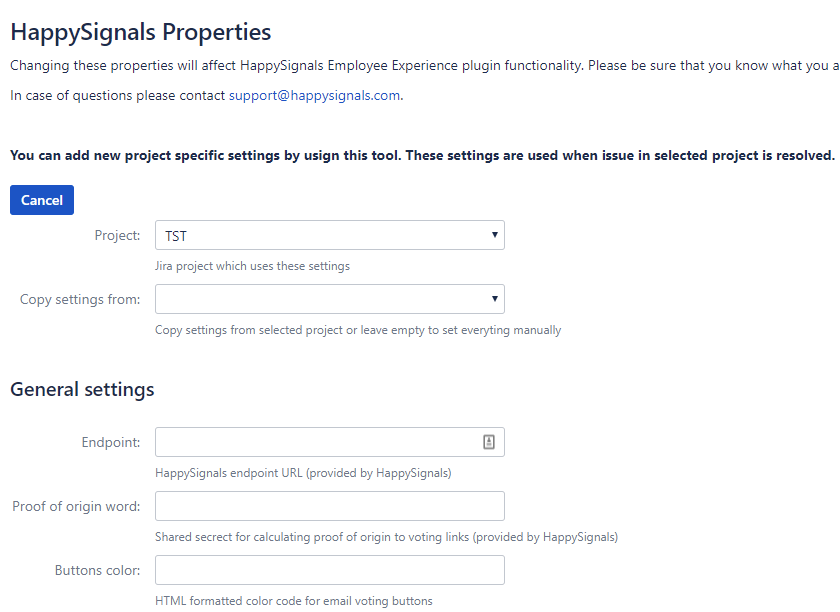Image resolution: width=840 pixels, height=612 pixels.
Task: Click the Jira project which uses these settings hint
Action: pyautogui.click(x=252, y=266)
